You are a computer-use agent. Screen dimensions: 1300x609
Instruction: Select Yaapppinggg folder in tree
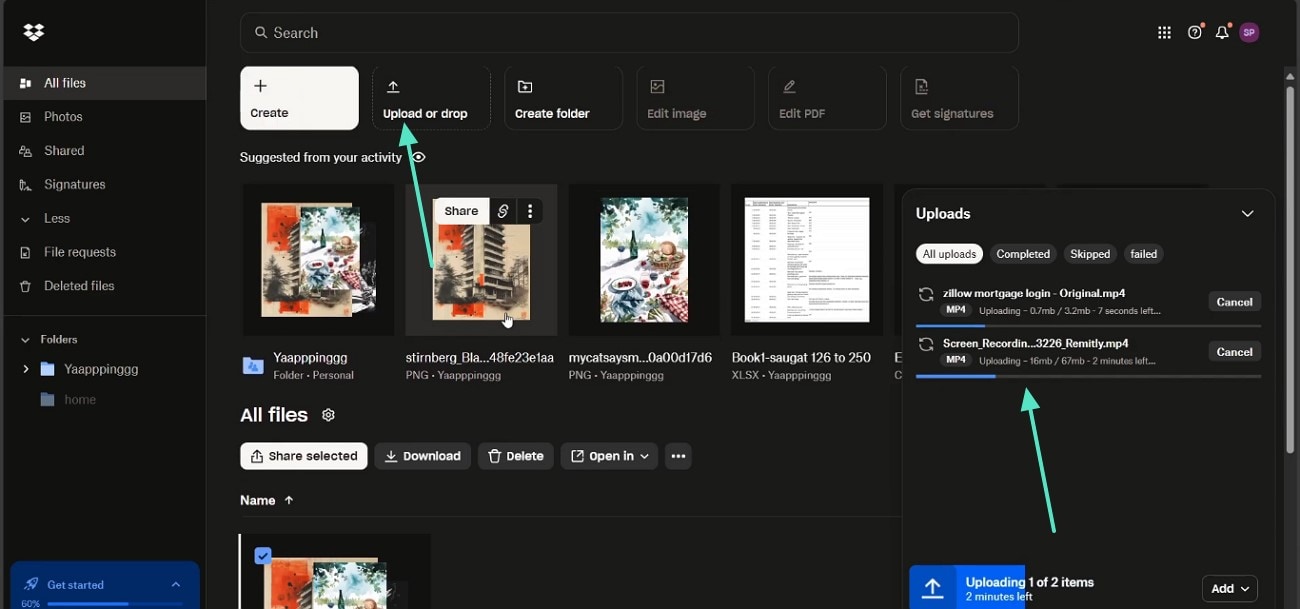(101, 369)
